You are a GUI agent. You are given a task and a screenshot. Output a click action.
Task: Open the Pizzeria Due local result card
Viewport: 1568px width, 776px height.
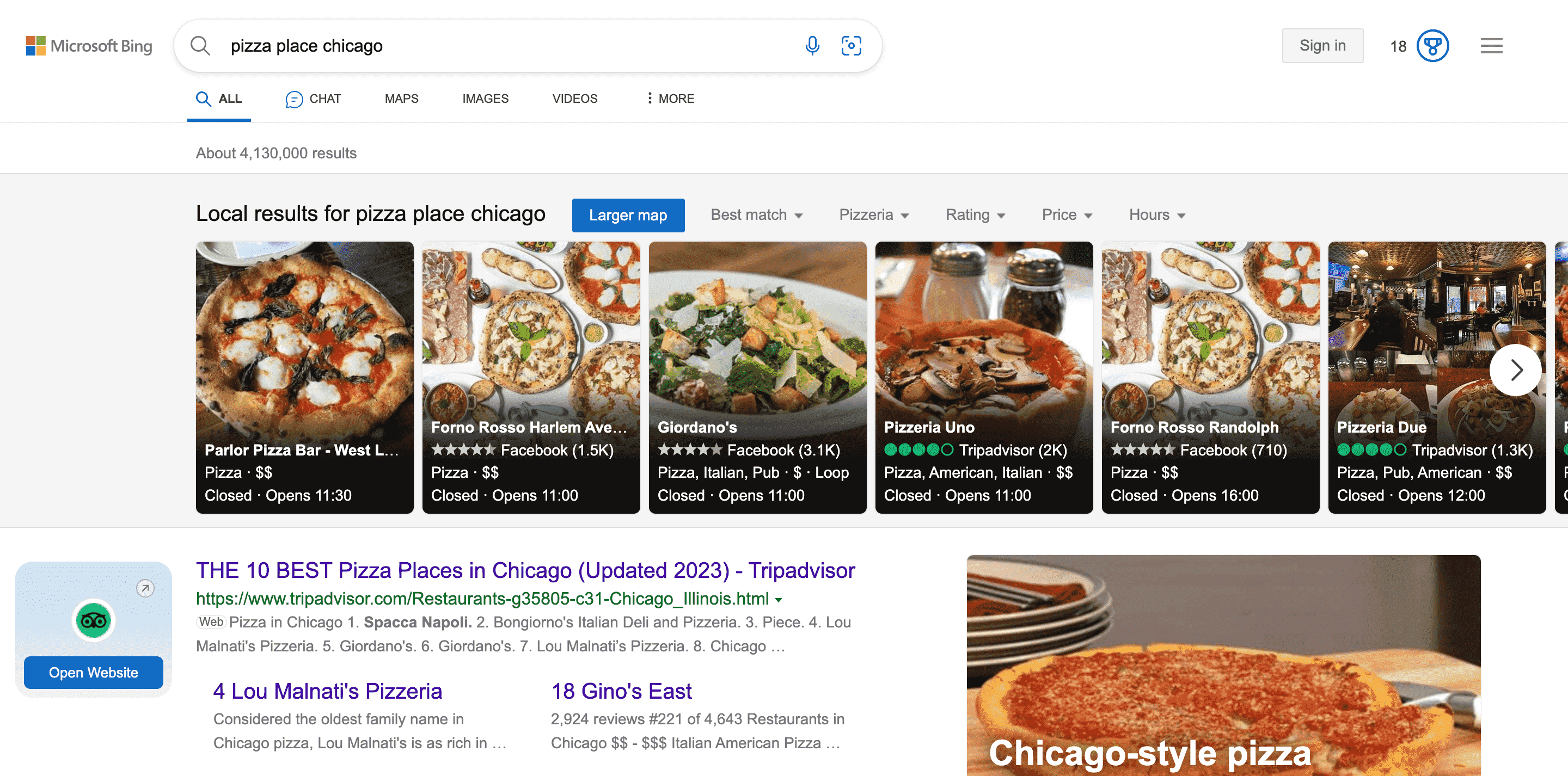[1437, 377]
